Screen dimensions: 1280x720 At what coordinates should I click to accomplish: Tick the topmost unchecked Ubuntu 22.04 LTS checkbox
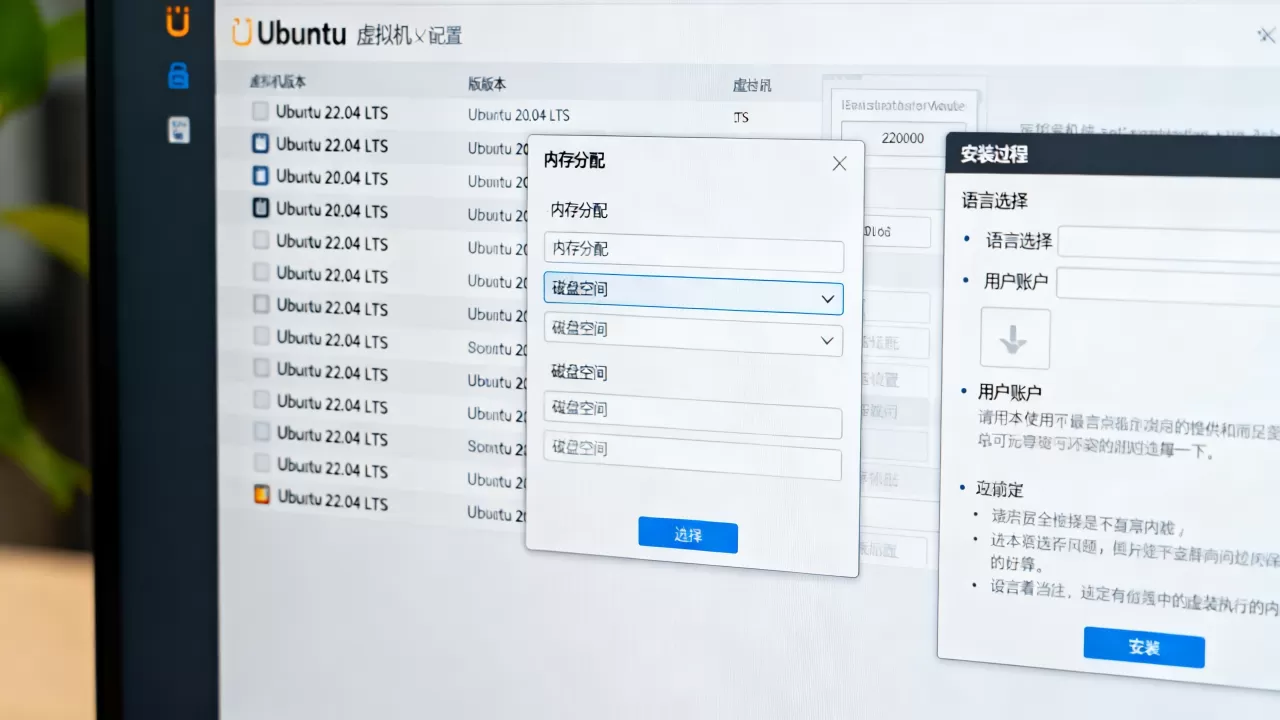(x=260, y=111)
